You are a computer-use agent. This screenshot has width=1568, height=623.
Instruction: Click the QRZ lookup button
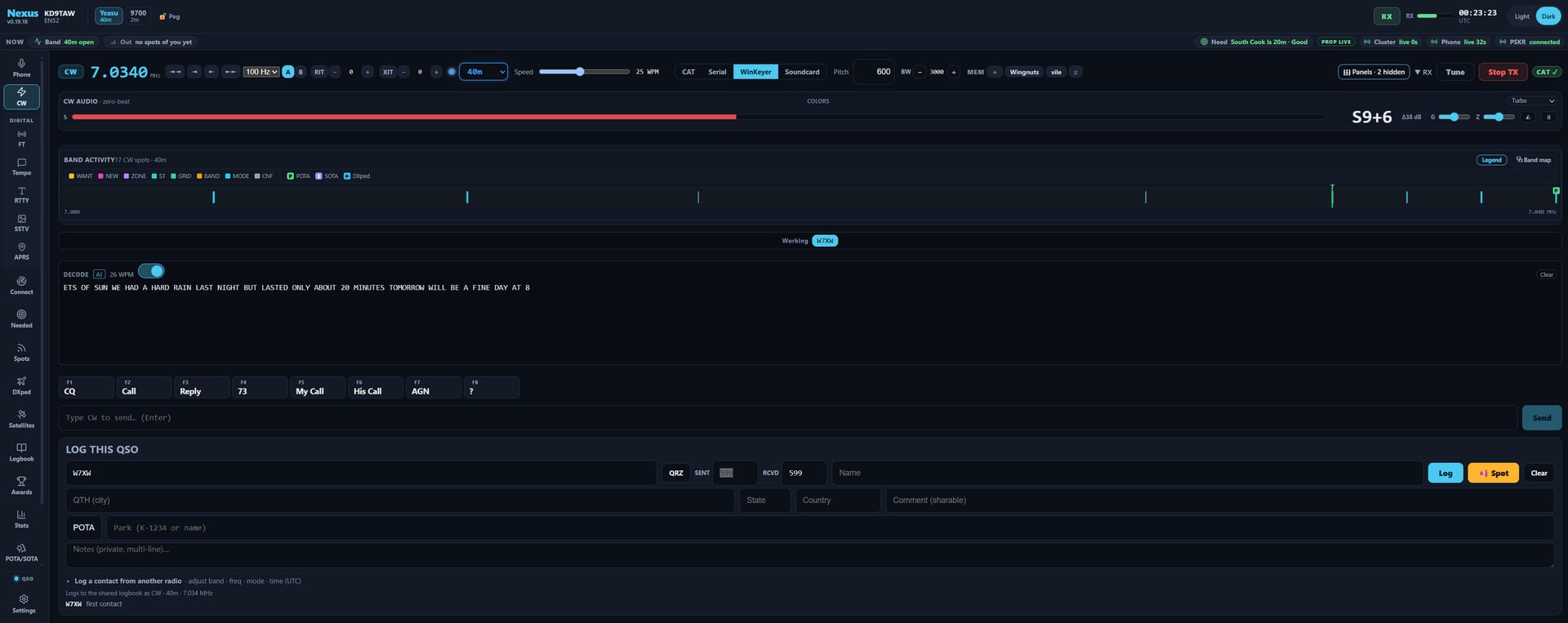(675, 473)
